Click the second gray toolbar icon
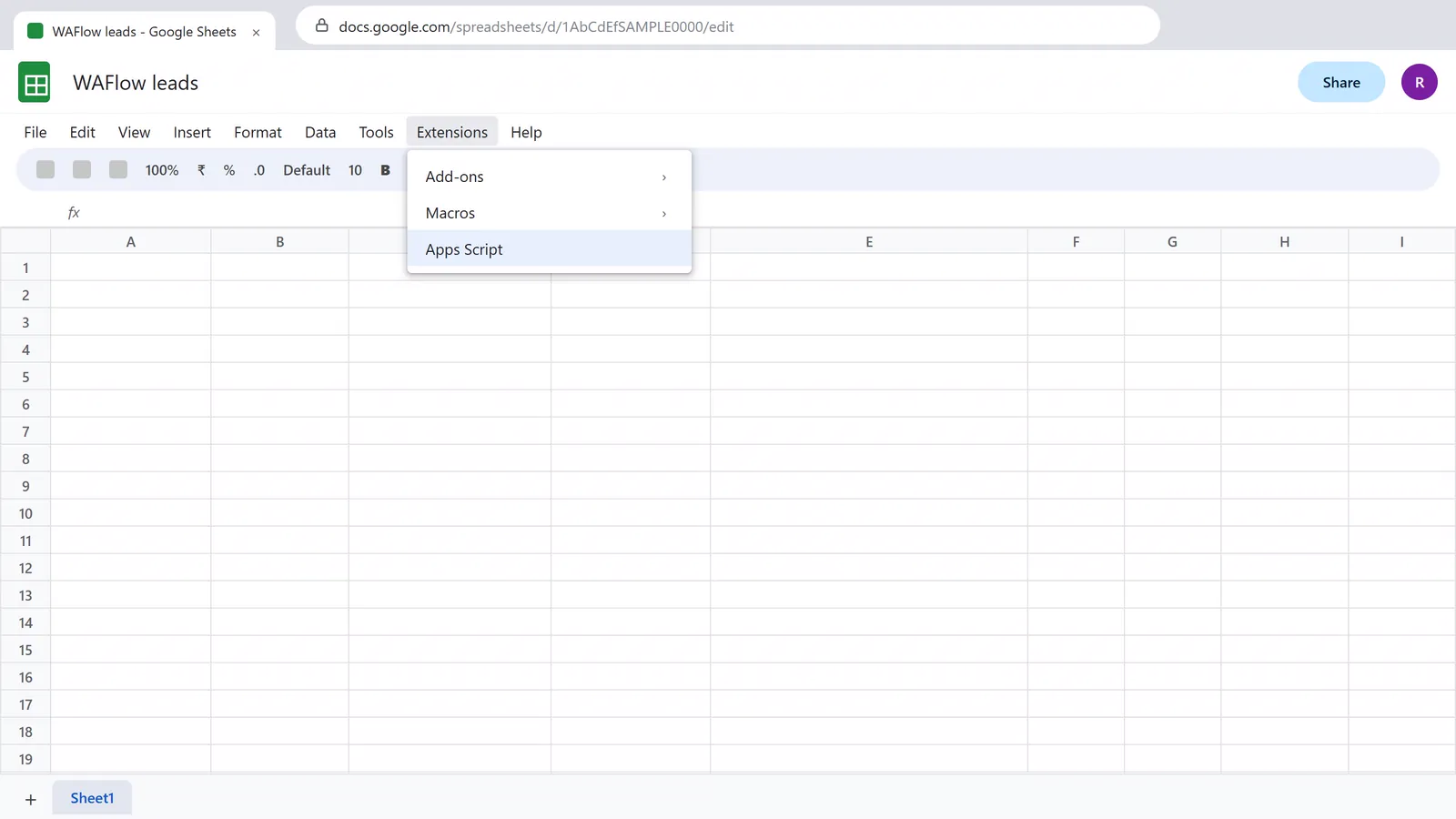1456x819 pixels. 82,169
